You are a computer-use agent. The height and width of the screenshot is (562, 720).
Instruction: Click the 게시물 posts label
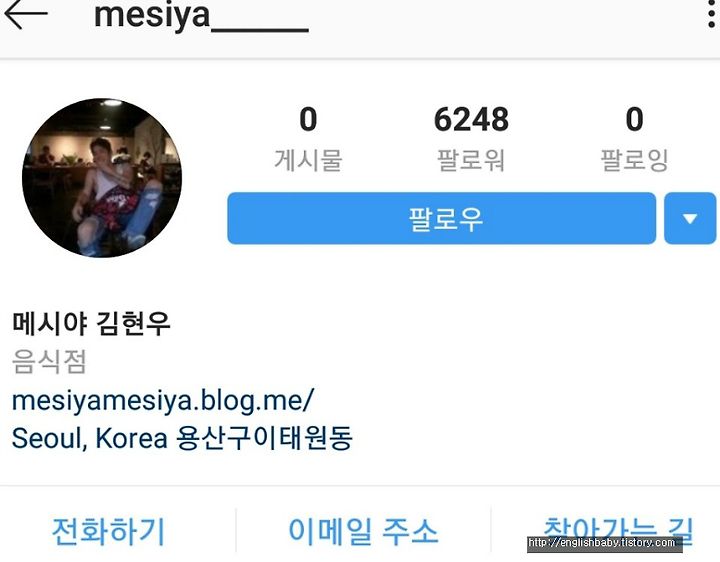308,160
